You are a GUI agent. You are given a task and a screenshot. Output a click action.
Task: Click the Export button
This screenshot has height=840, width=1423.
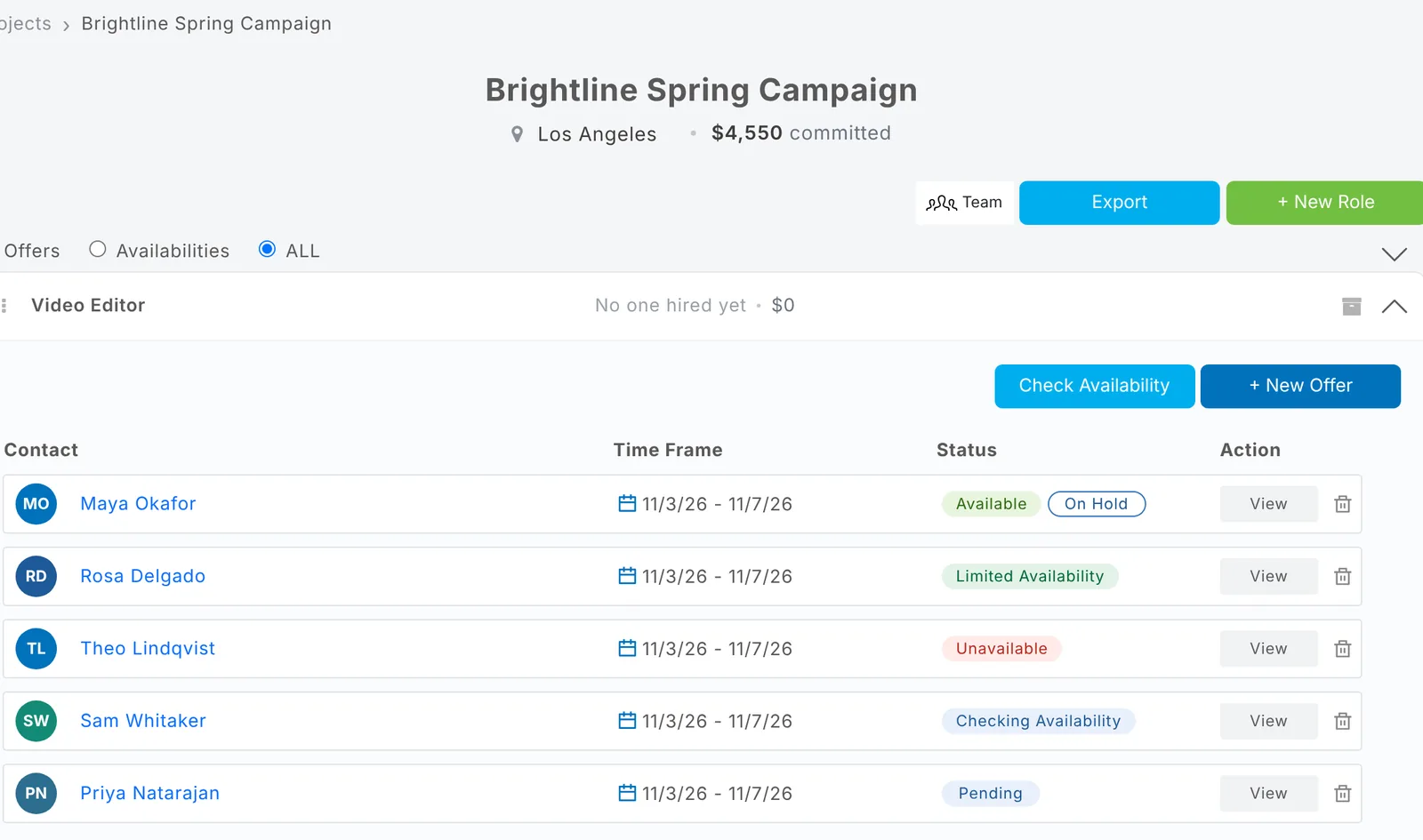coord(1119,203)
